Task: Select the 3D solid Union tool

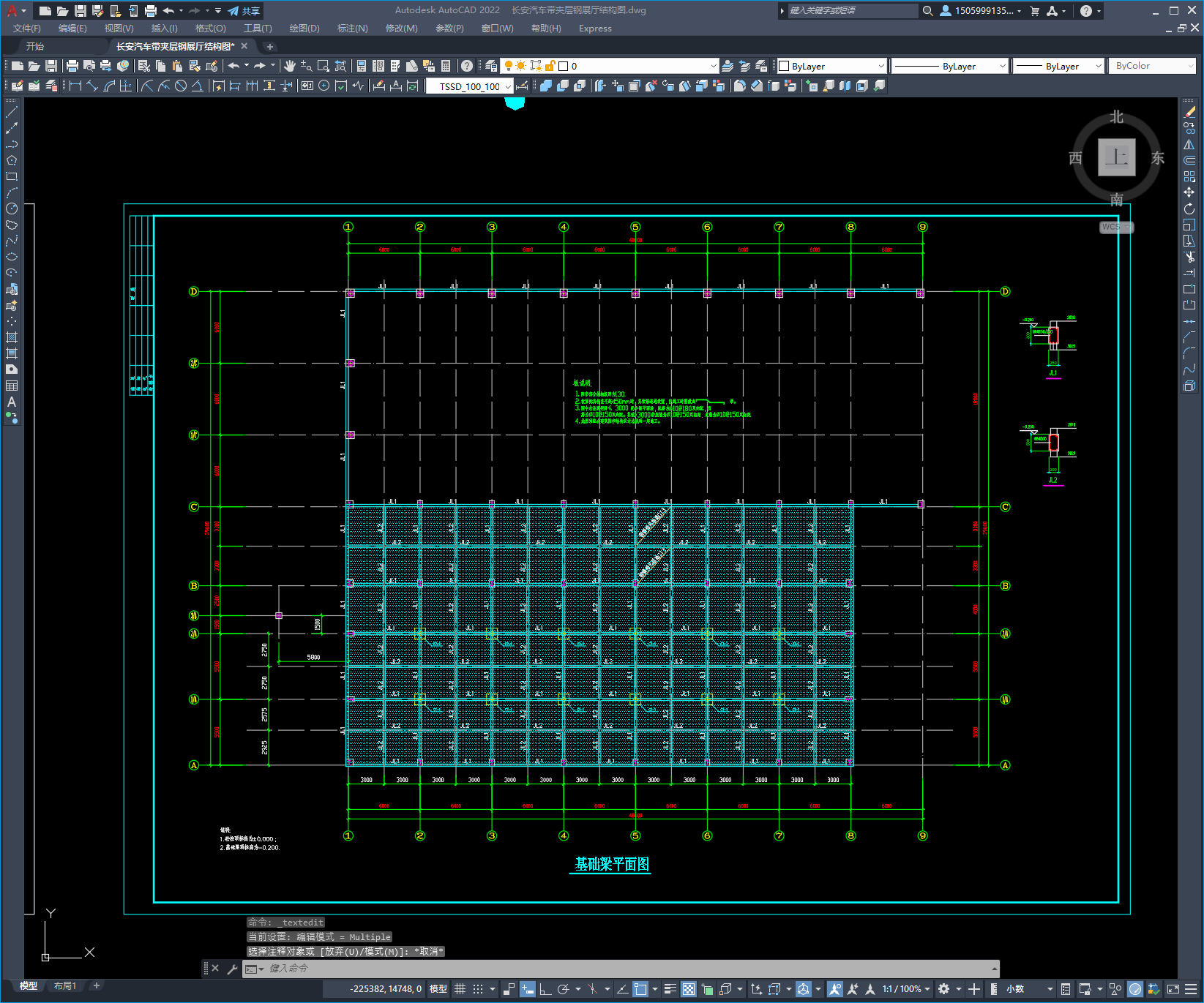Action: 546,86
